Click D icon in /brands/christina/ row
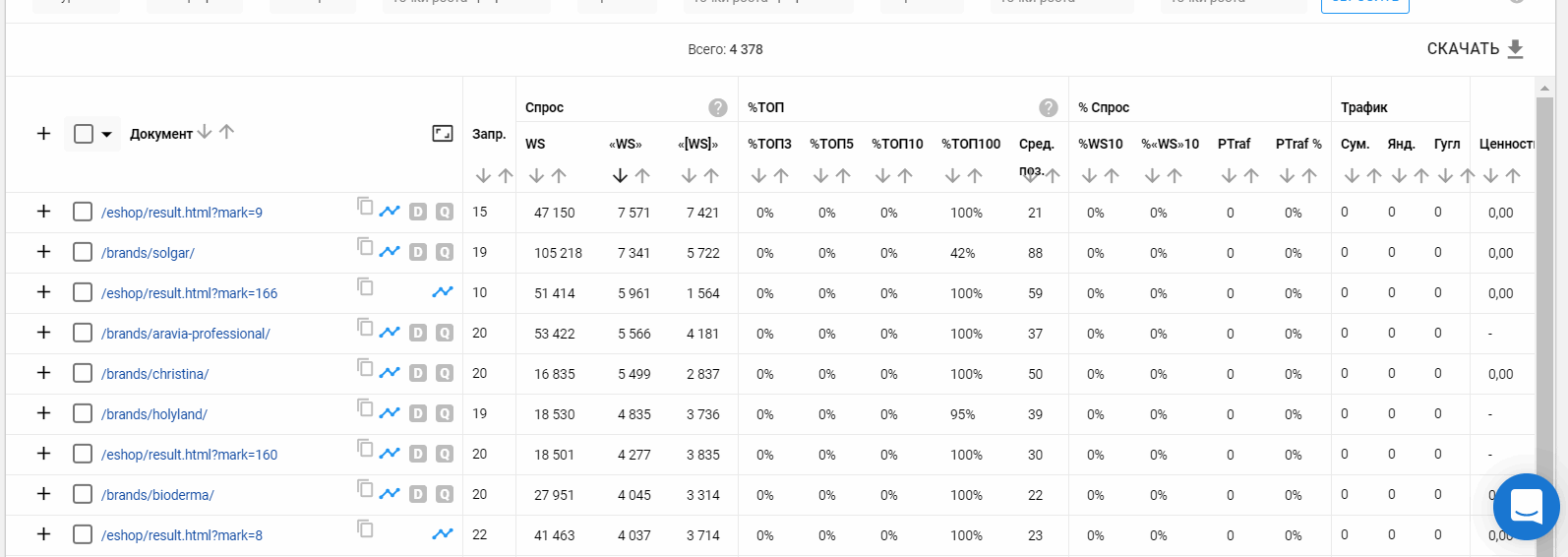 [418, 373]
